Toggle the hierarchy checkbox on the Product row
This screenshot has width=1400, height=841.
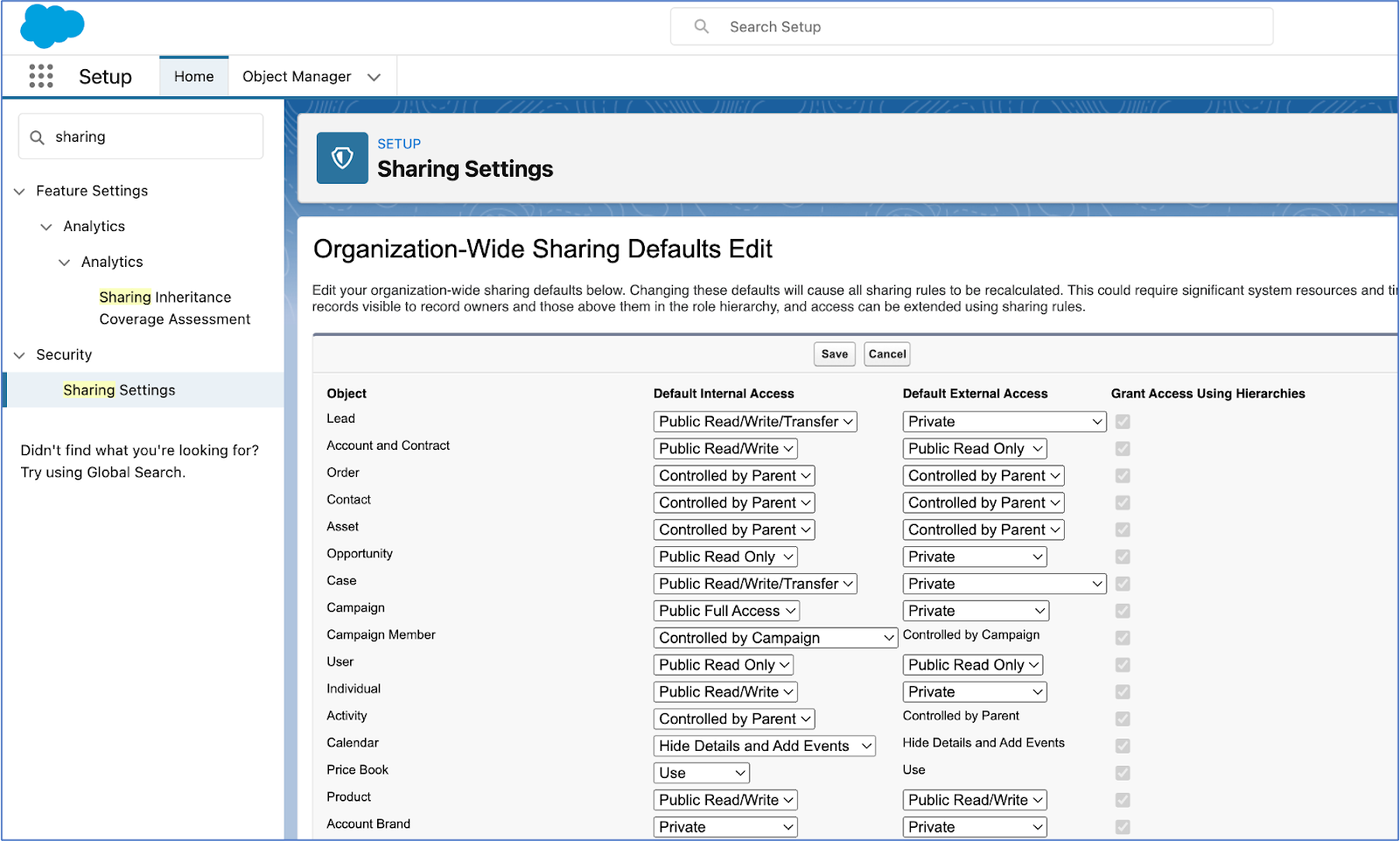[x=1123, y=800]
